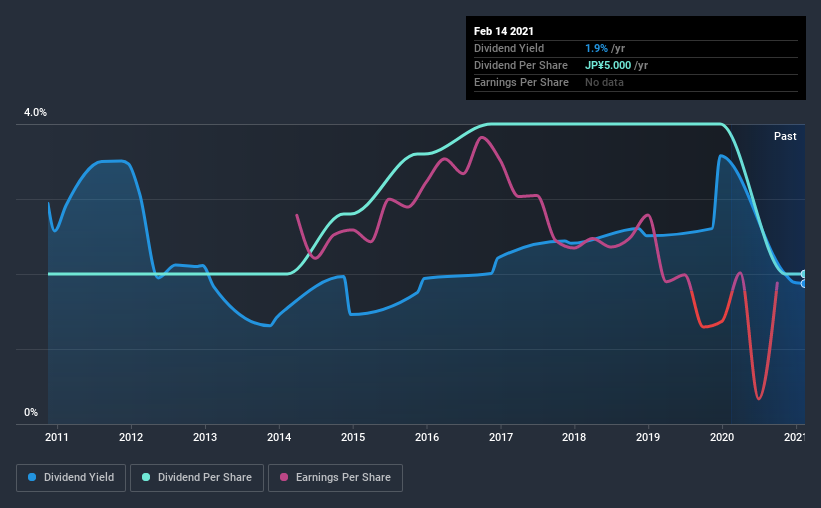821x508 pixels.
Task: Toggle the Dividend Yield legend button
Action: 71,478
